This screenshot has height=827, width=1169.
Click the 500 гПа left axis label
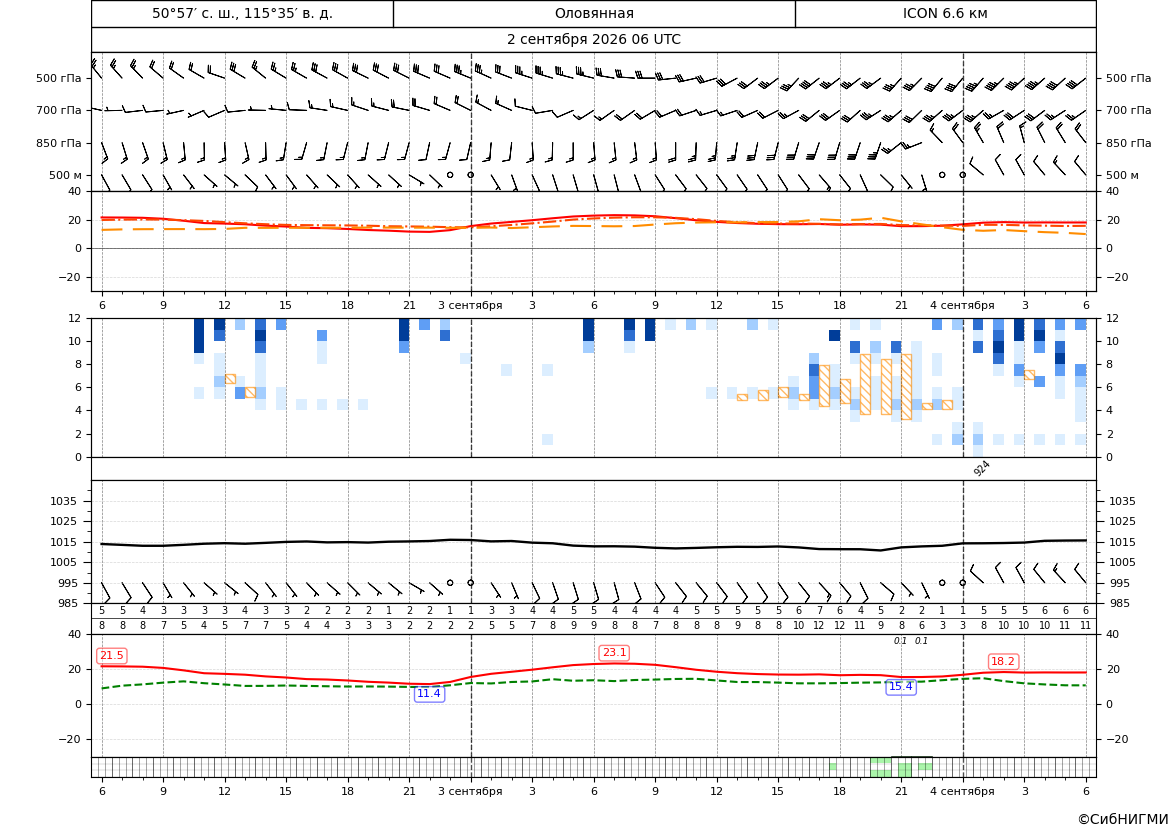59,78
